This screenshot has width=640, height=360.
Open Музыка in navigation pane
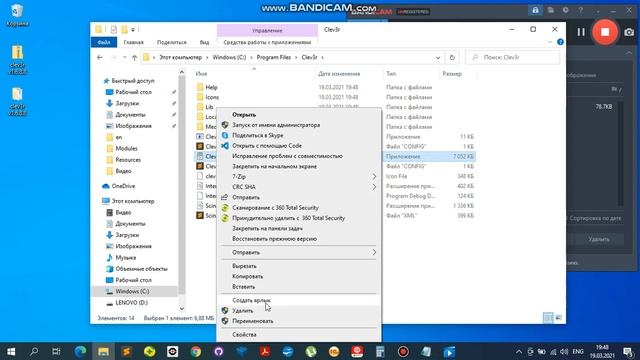coord(125,258)
